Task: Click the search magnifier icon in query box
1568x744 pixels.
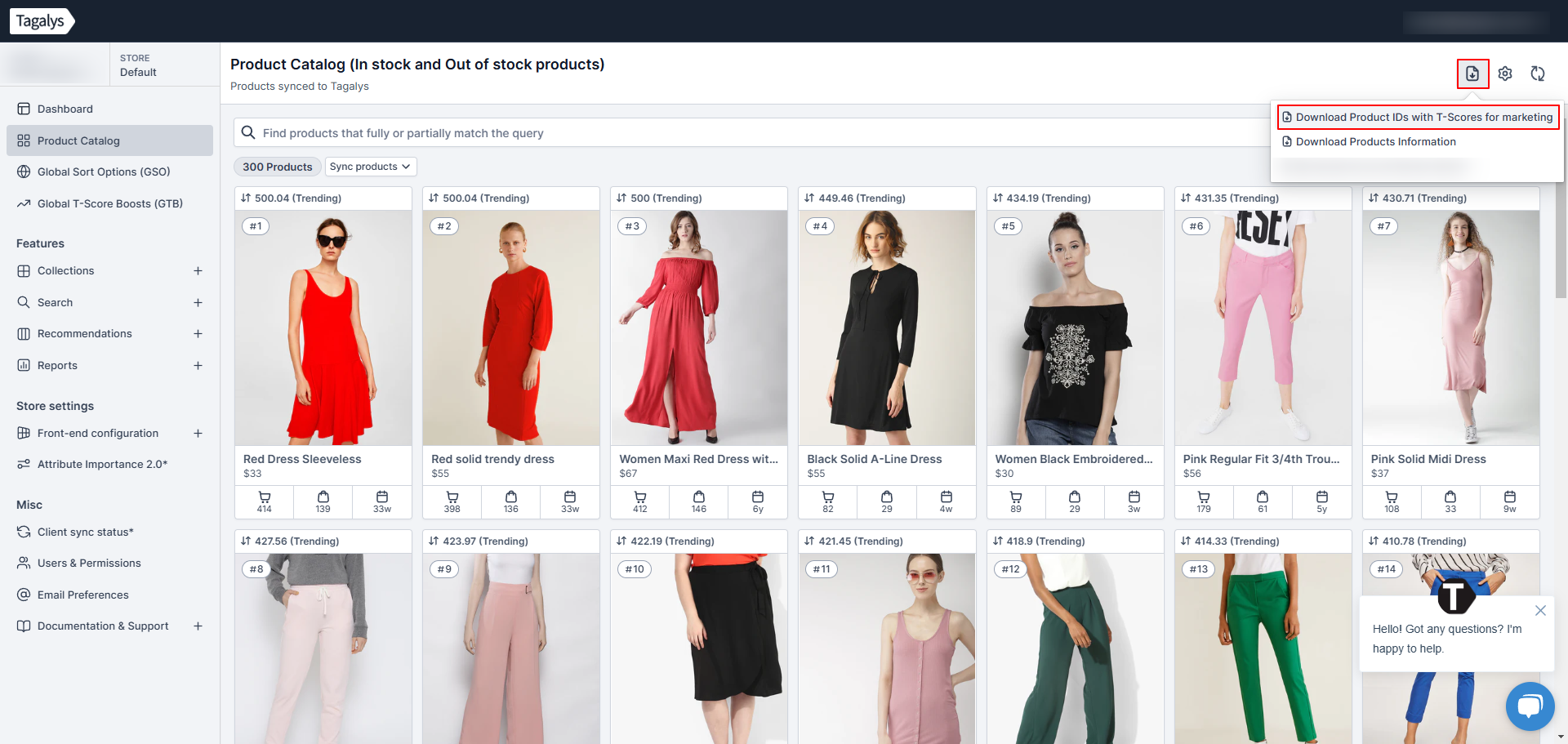Action: coord(248,132)
